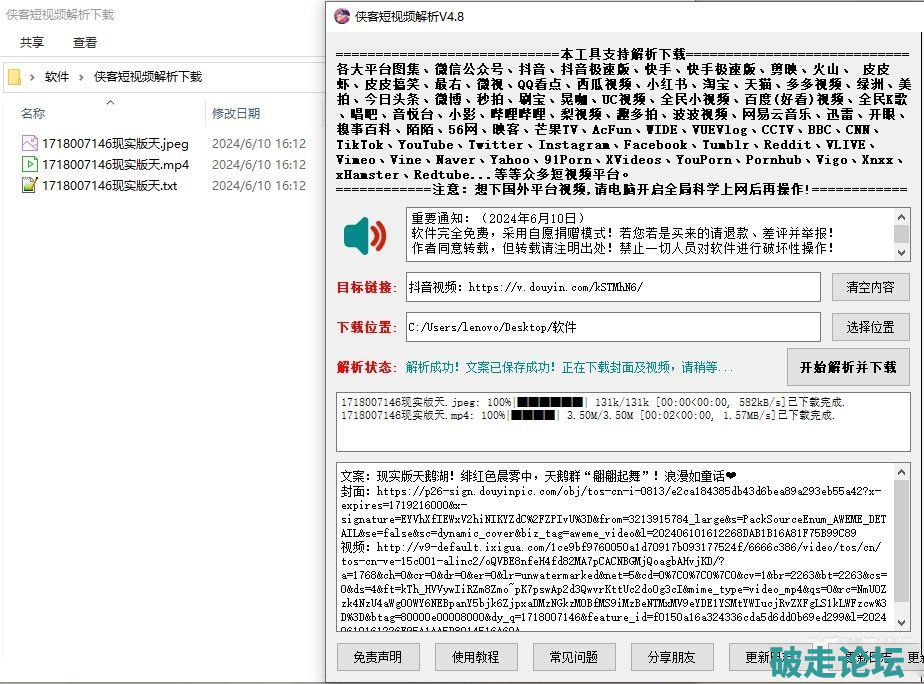Open the 共享 ribbon tab
The image size is (924, 684).
tap(32, 43)
